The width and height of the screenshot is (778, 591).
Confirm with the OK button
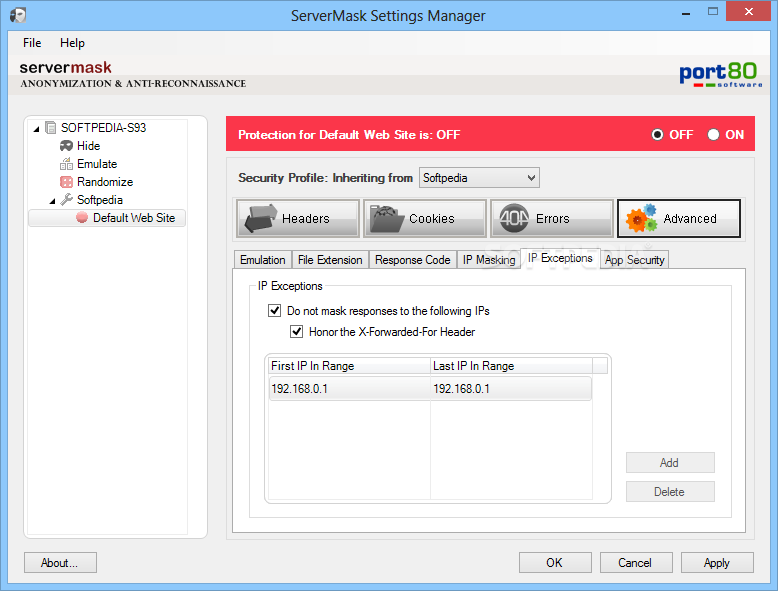point(555,563)
